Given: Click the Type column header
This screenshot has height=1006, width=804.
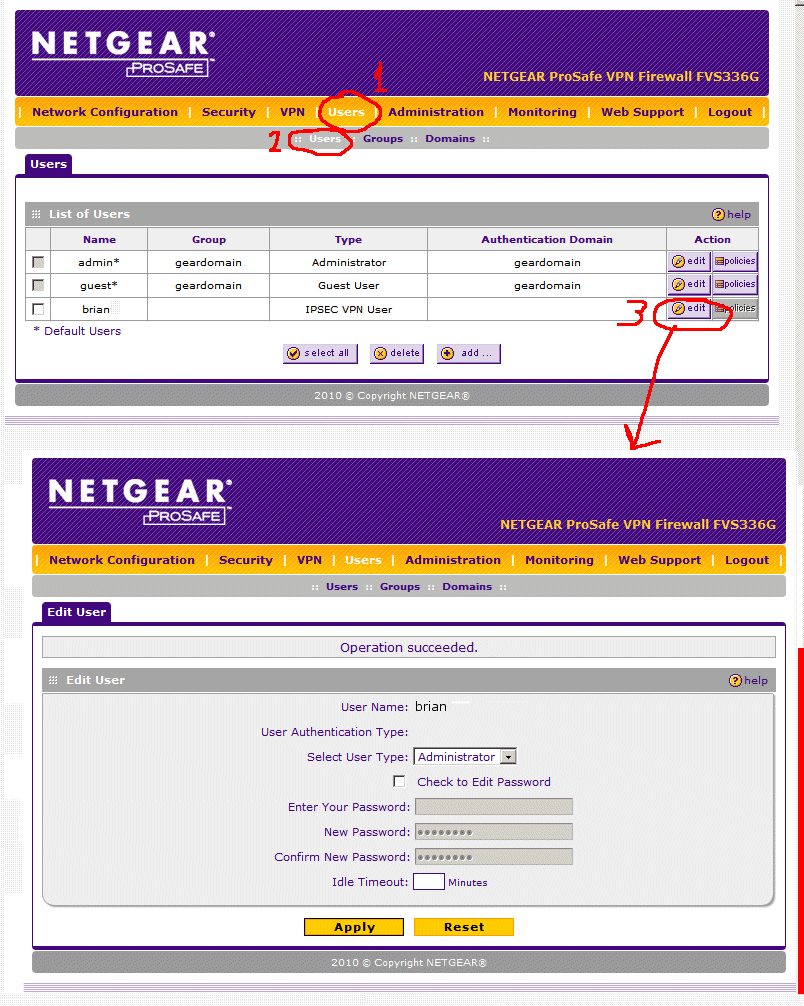Looking at the screenshot, I should pos(348,239).
